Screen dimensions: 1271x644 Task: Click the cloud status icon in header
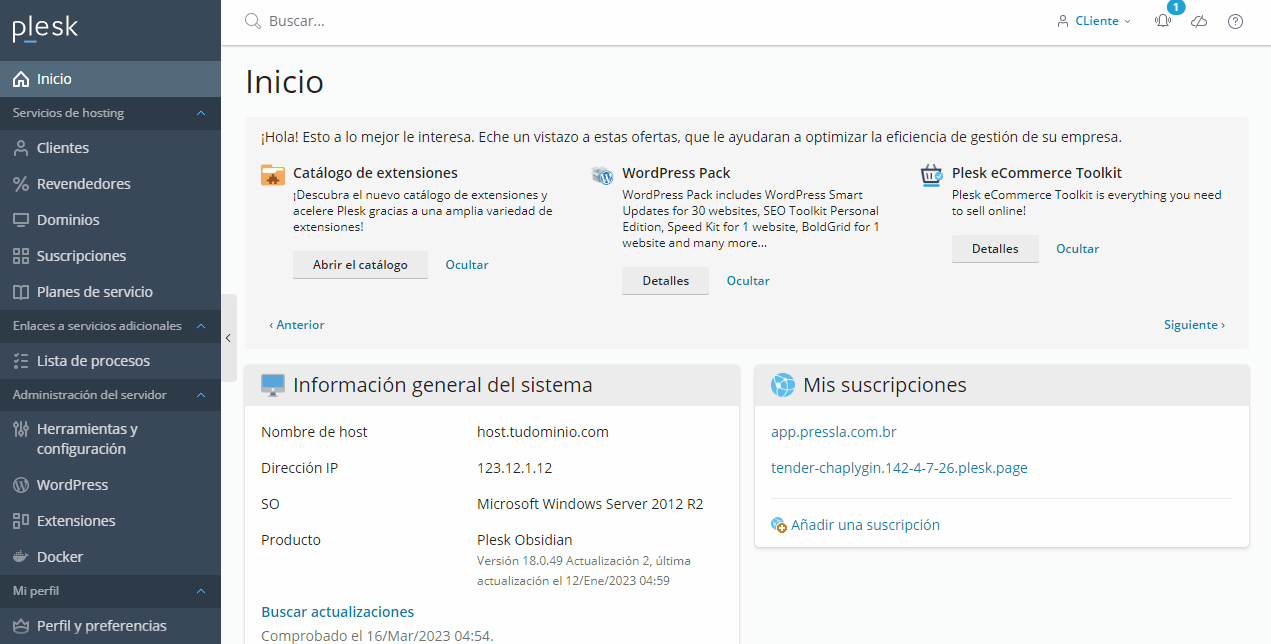[x=1199, y=21]
